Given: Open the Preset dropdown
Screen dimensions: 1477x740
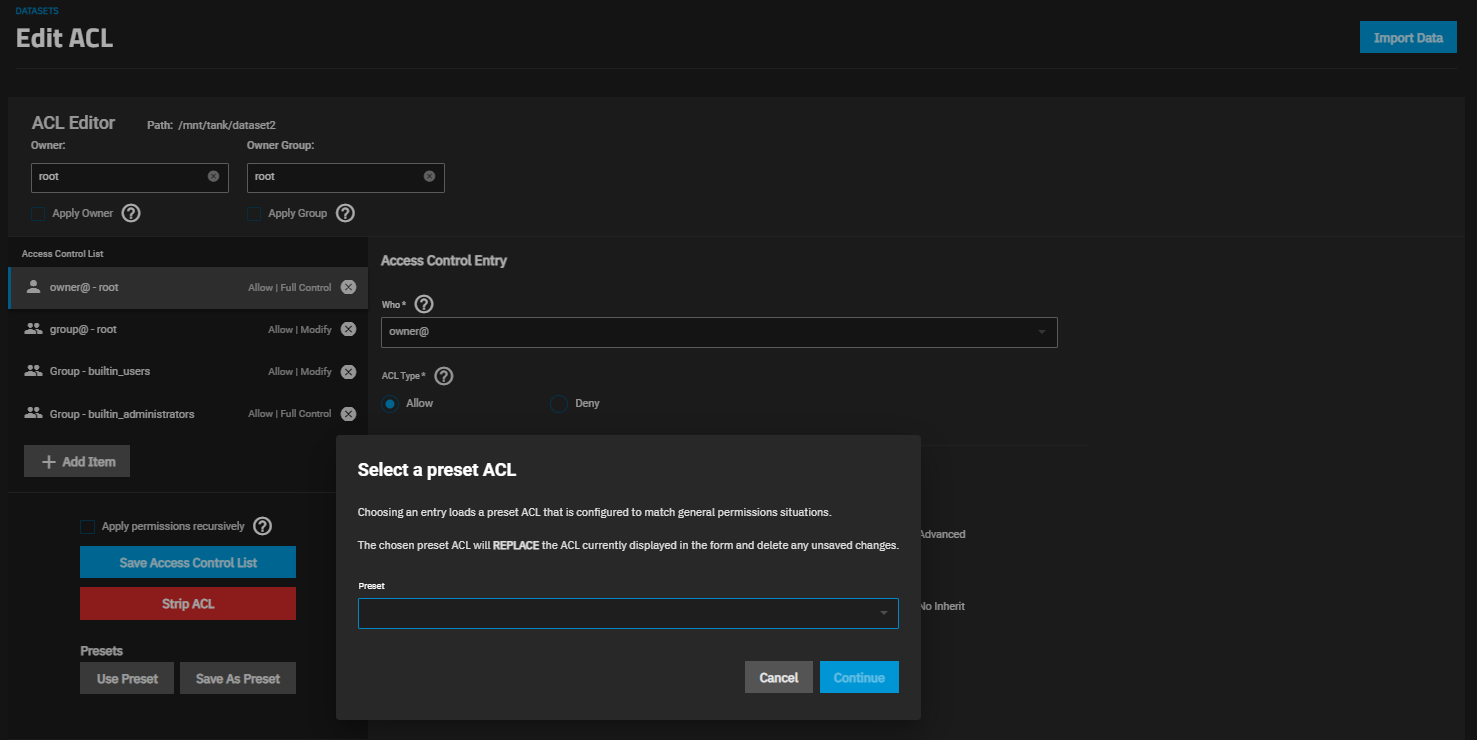Looking at the screenshot, I should tap(628, 613).
